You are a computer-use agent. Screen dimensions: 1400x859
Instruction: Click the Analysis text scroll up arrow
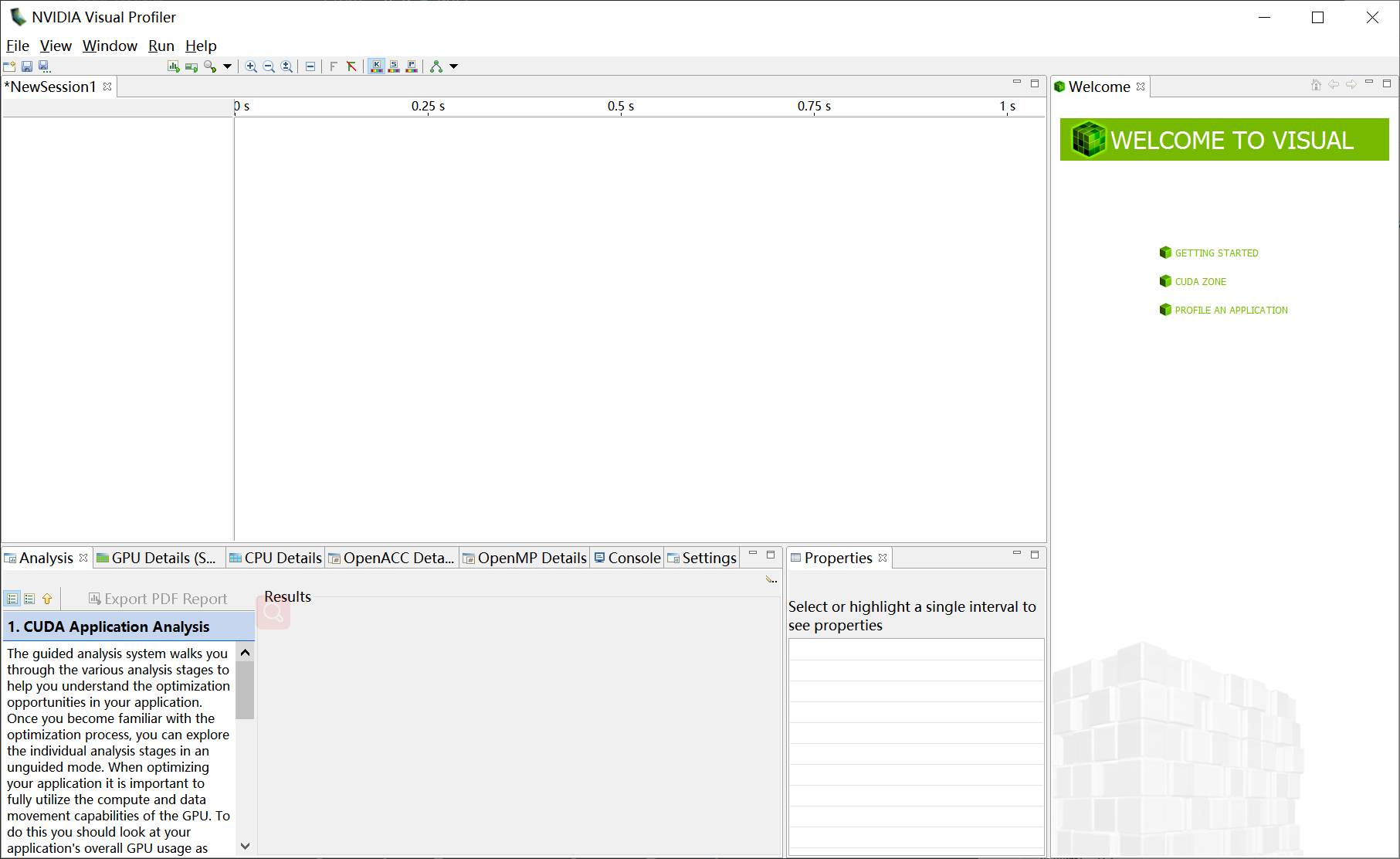(x=245, y=653)
